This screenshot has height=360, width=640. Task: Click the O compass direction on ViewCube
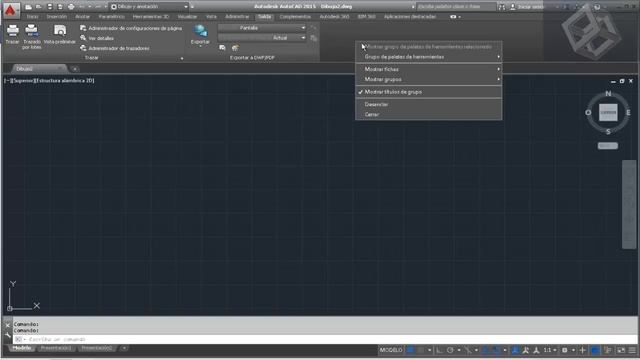click(588, 113)
